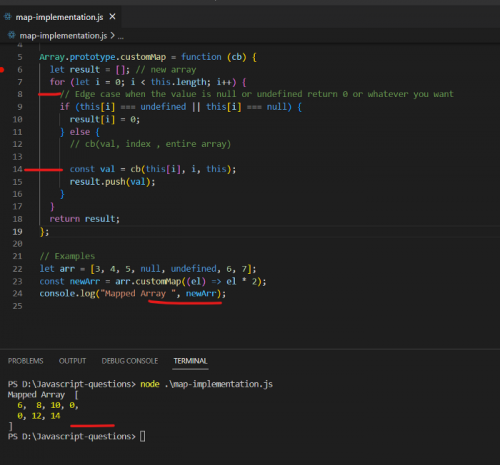Select the TERMINAL panel tab
500x465 pixels.
pos(190,361)
